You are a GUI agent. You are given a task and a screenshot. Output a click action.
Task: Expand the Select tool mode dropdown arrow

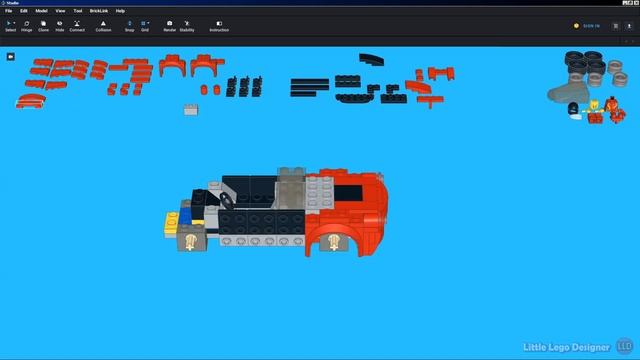coord(14,23)
